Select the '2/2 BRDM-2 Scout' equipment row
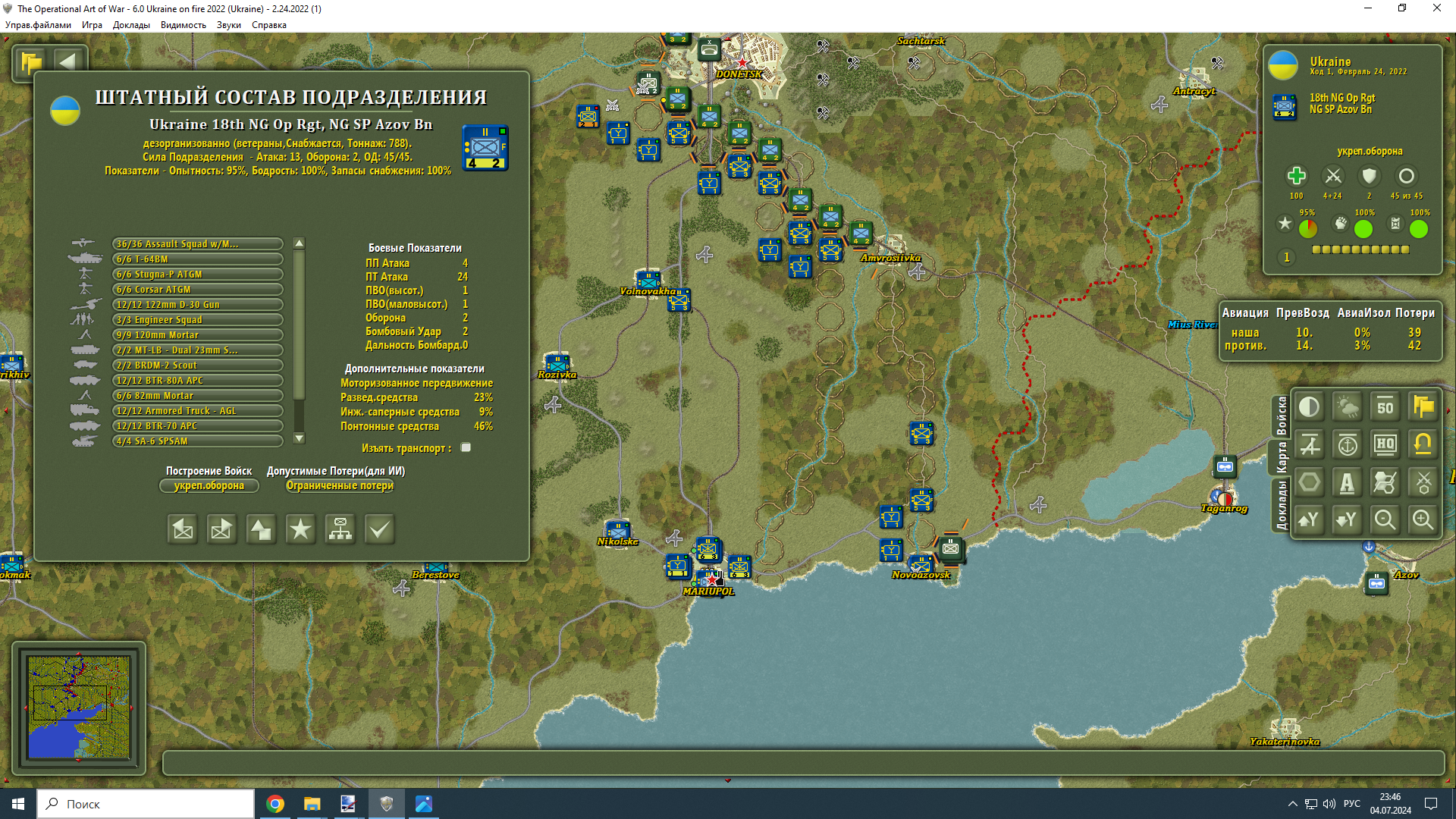 pos(198,366)
